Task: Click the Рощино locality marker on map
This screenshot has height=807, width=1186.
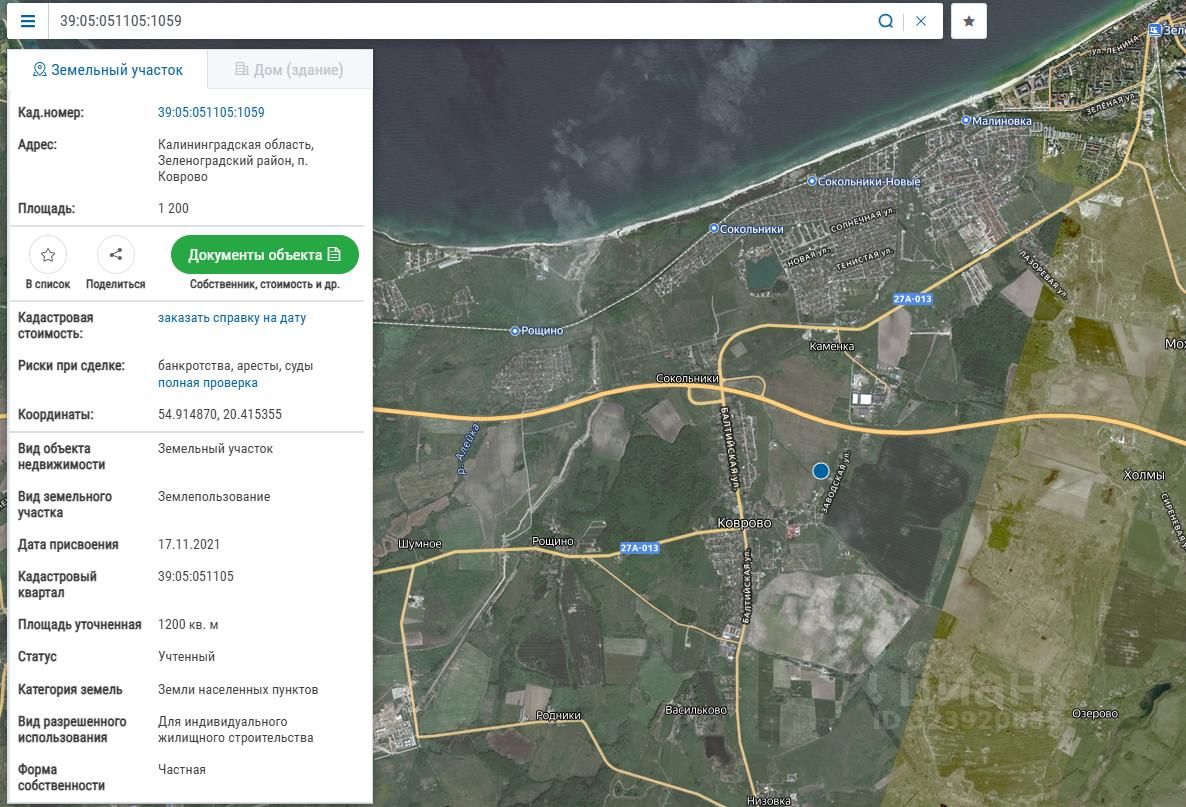Action: pyautogui.click(x=515, y=331)
